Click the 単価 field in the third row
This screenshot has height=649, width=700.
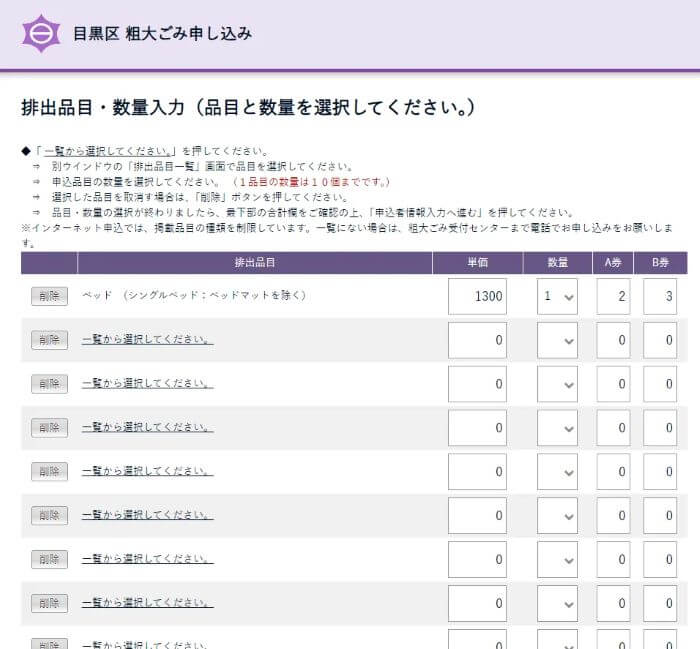(x=477, y=384)
